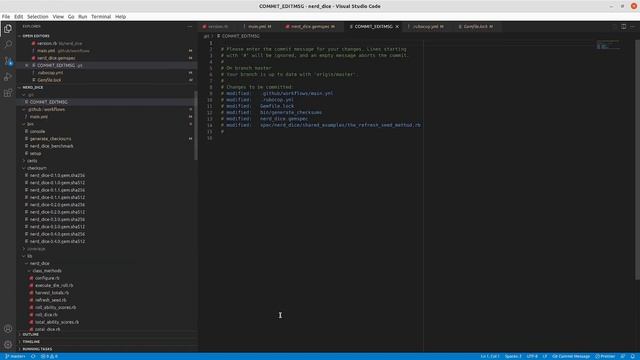The width and height of the screenshot is (640, 360).
Task: Click the explorer tree scrollbar
Action: coord(196,125)
